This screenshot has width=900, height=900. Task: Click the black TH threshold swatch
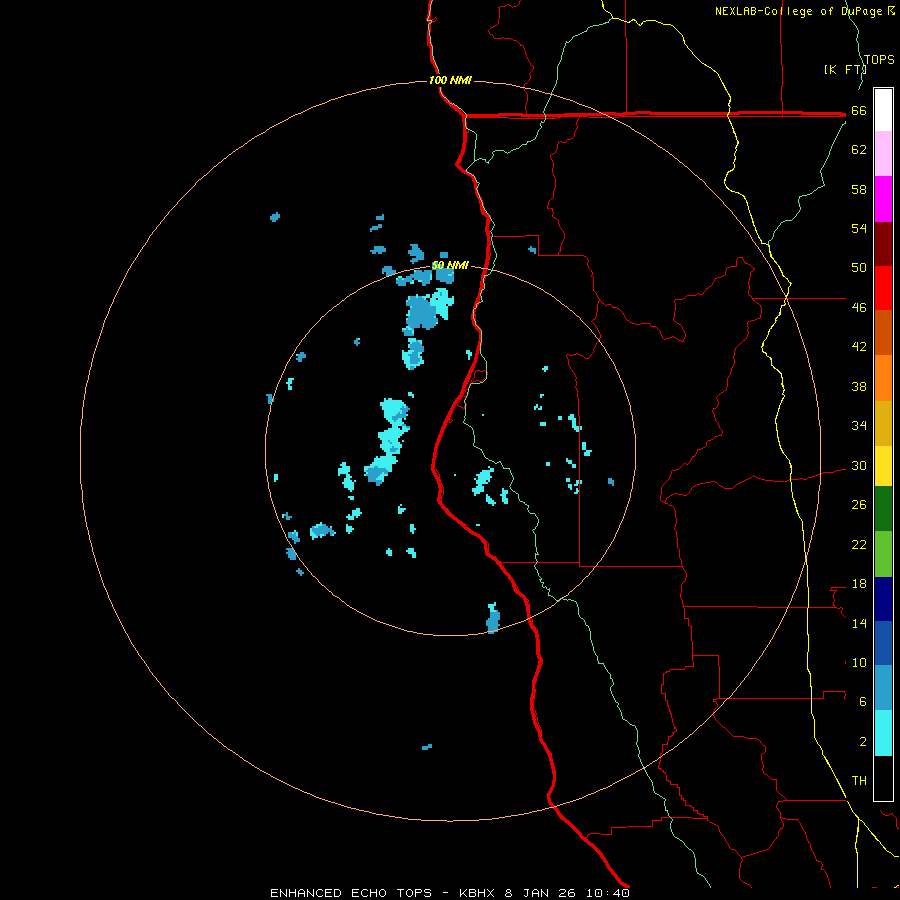point(883,778)
